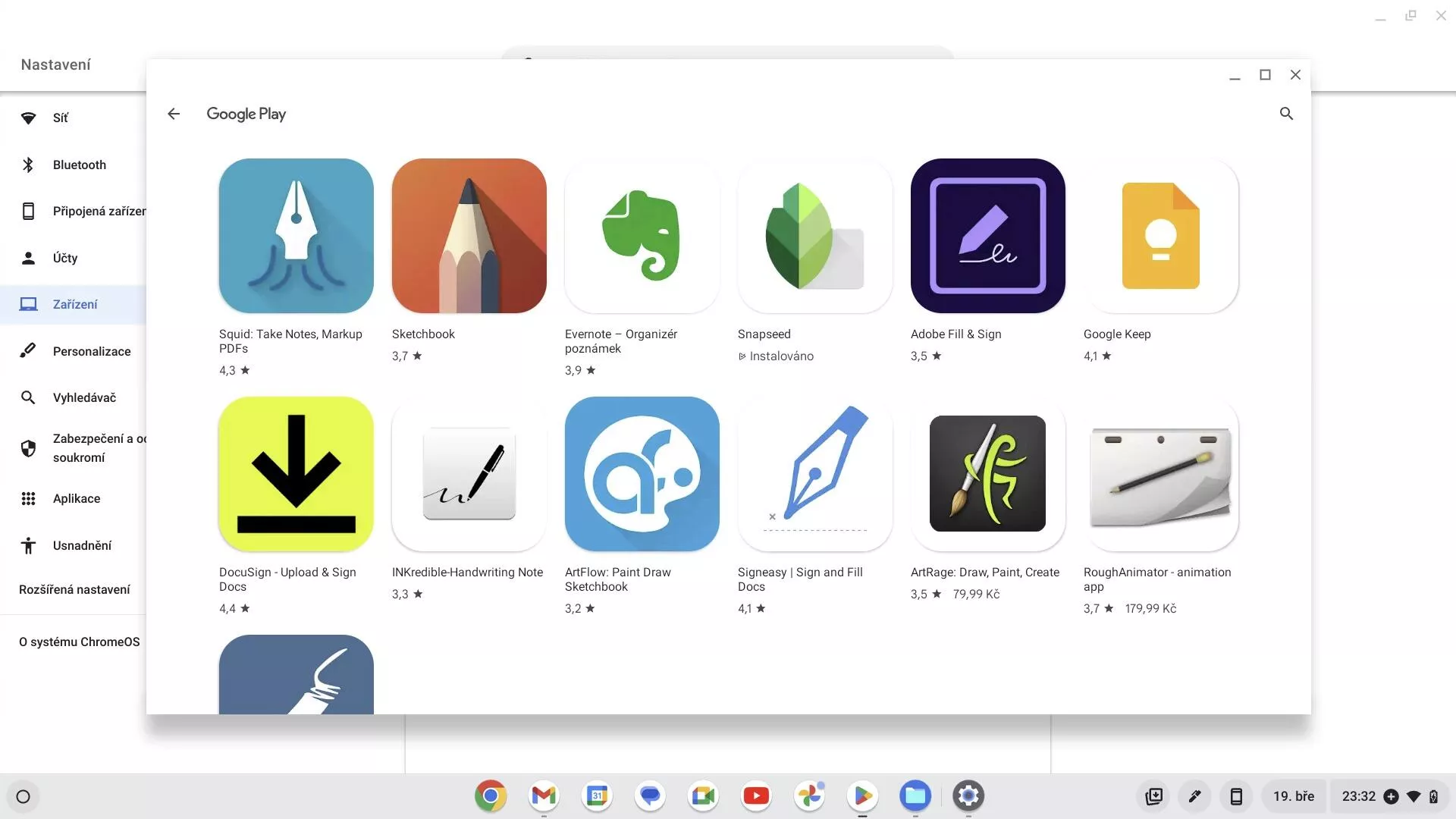Launch Chrome from the shelf
This screenshot has width=1456, height=819.
pyautogui.click(x=491, y=795)
